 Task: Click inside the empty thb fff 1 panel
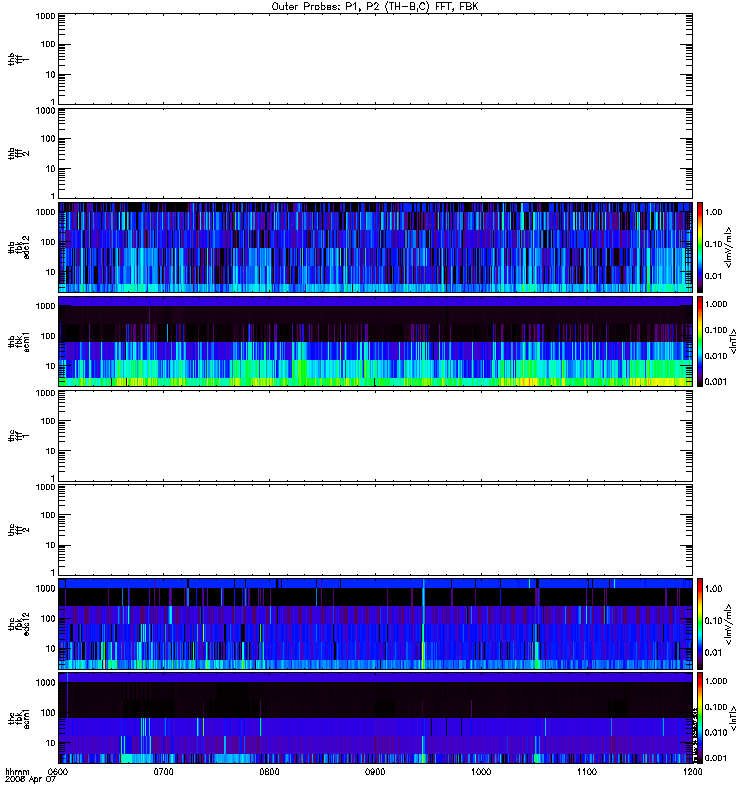pyautogui.click(x=375, y=59)
